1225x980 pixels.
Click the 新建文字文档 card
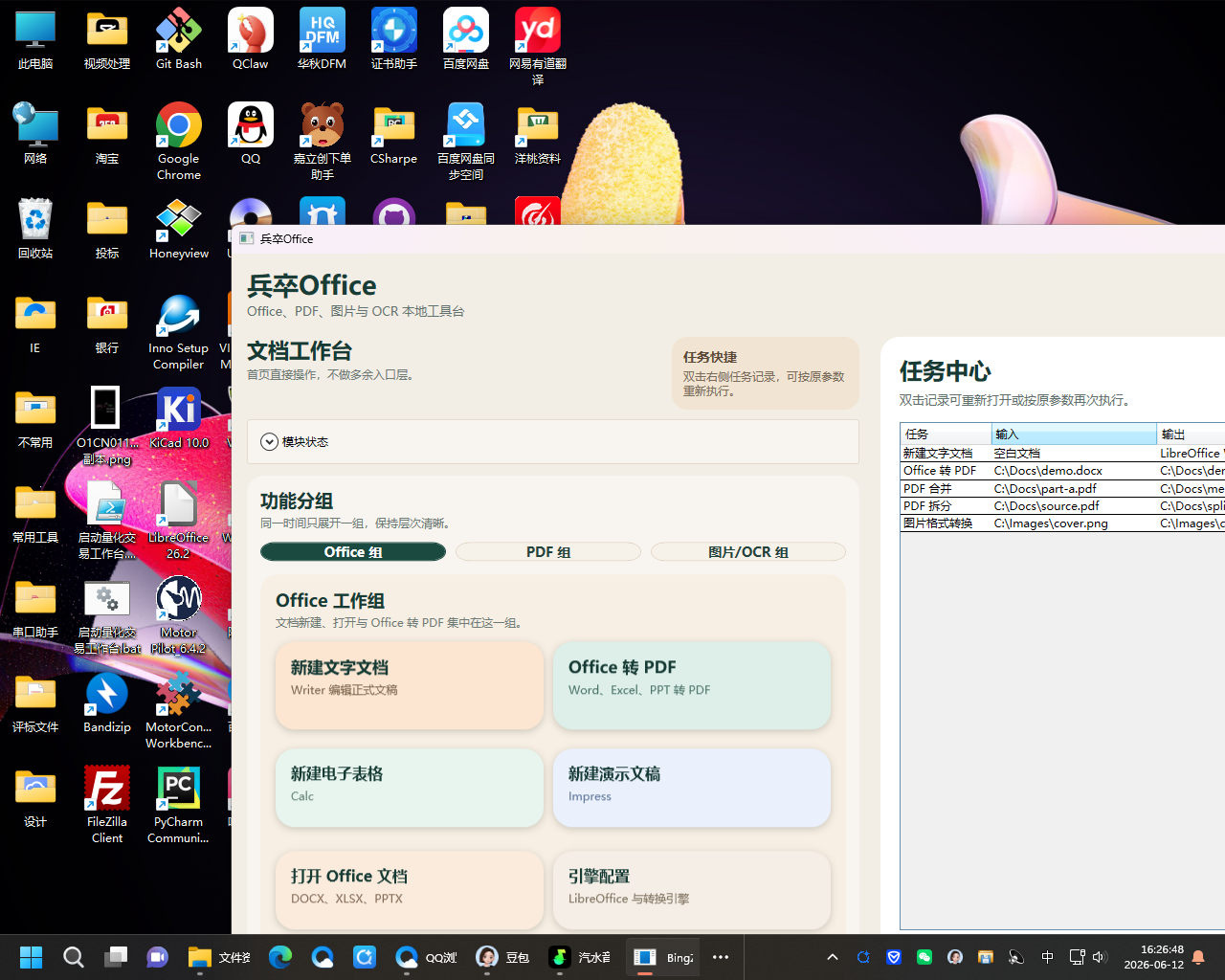click(x=410, y=685)
